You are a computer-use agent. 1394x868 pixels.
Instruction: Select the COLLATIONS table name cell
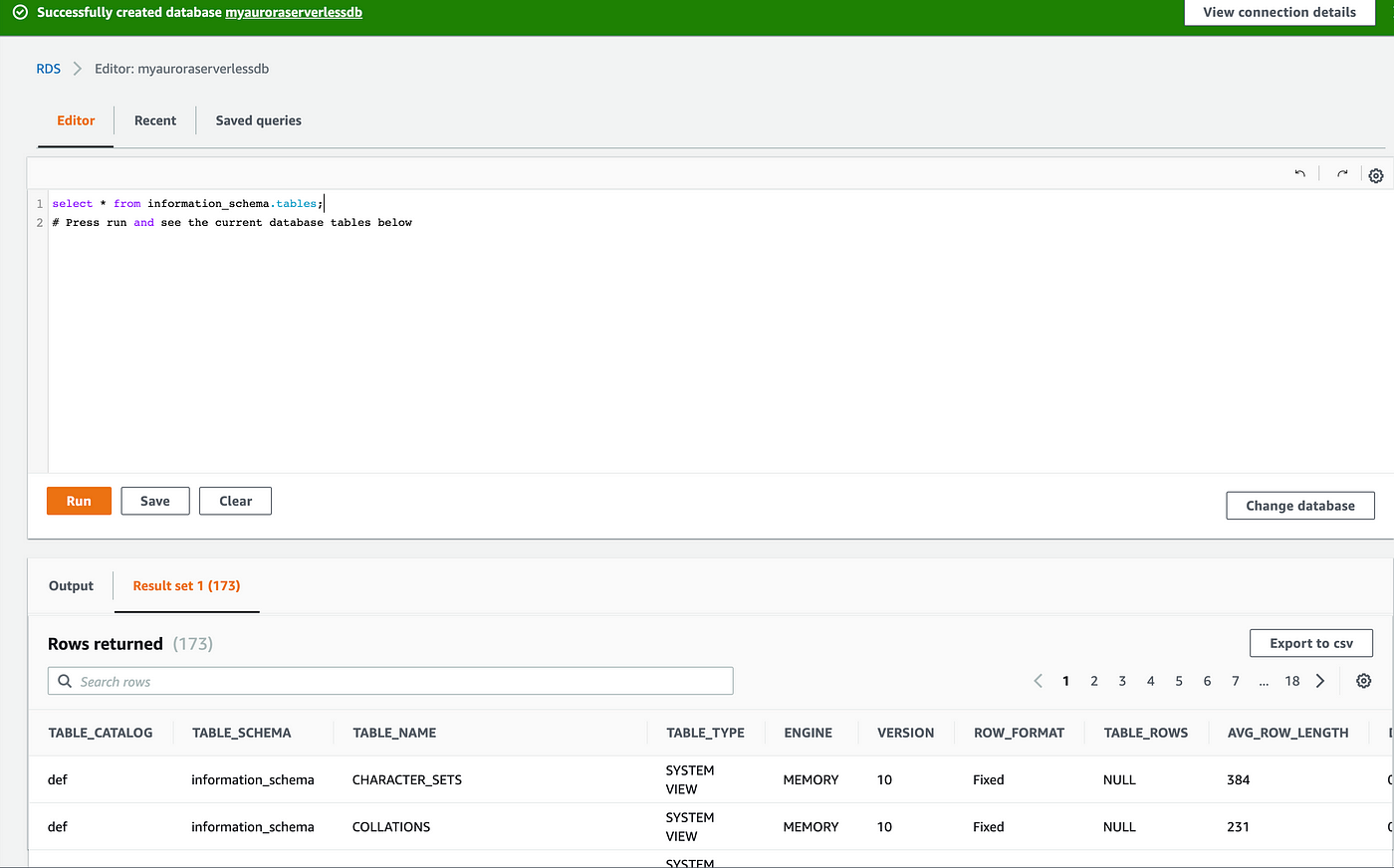tap(391, 826)
